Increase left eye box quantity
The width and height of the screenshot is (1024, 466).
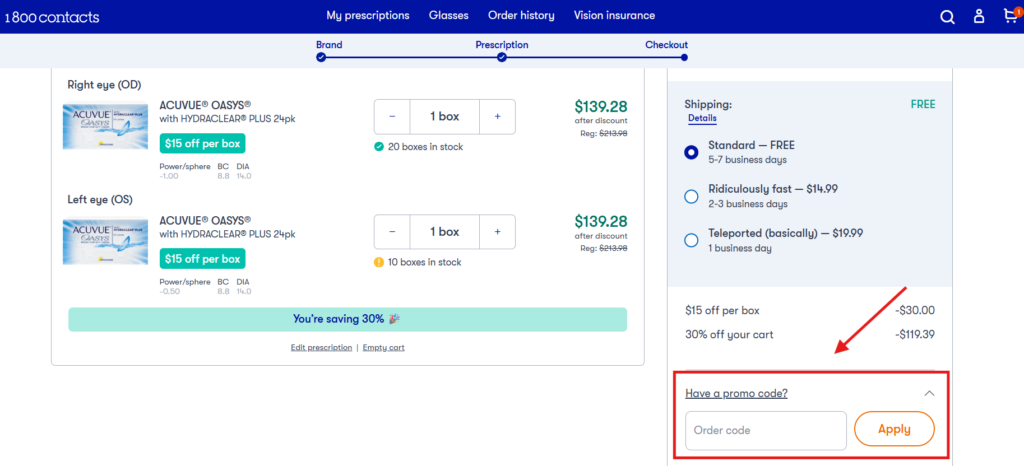click(497, 232)
